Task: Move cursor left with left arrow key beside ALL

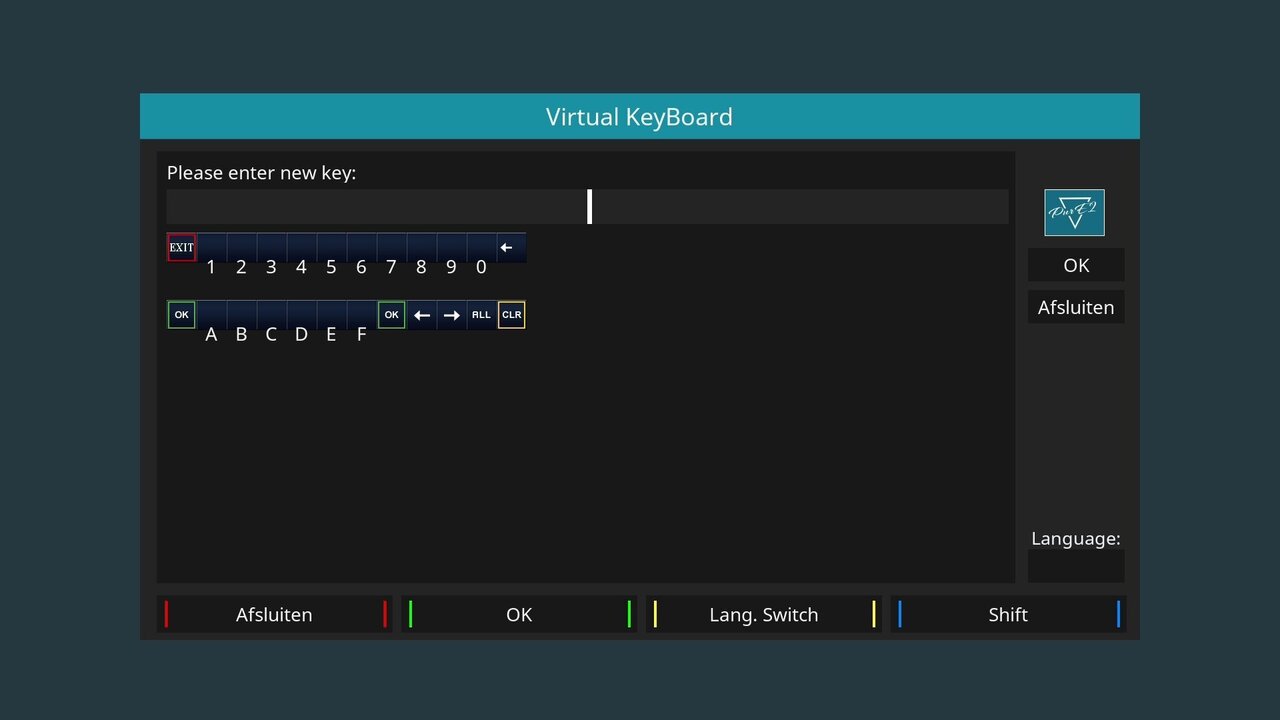Action: coord(422,315)
